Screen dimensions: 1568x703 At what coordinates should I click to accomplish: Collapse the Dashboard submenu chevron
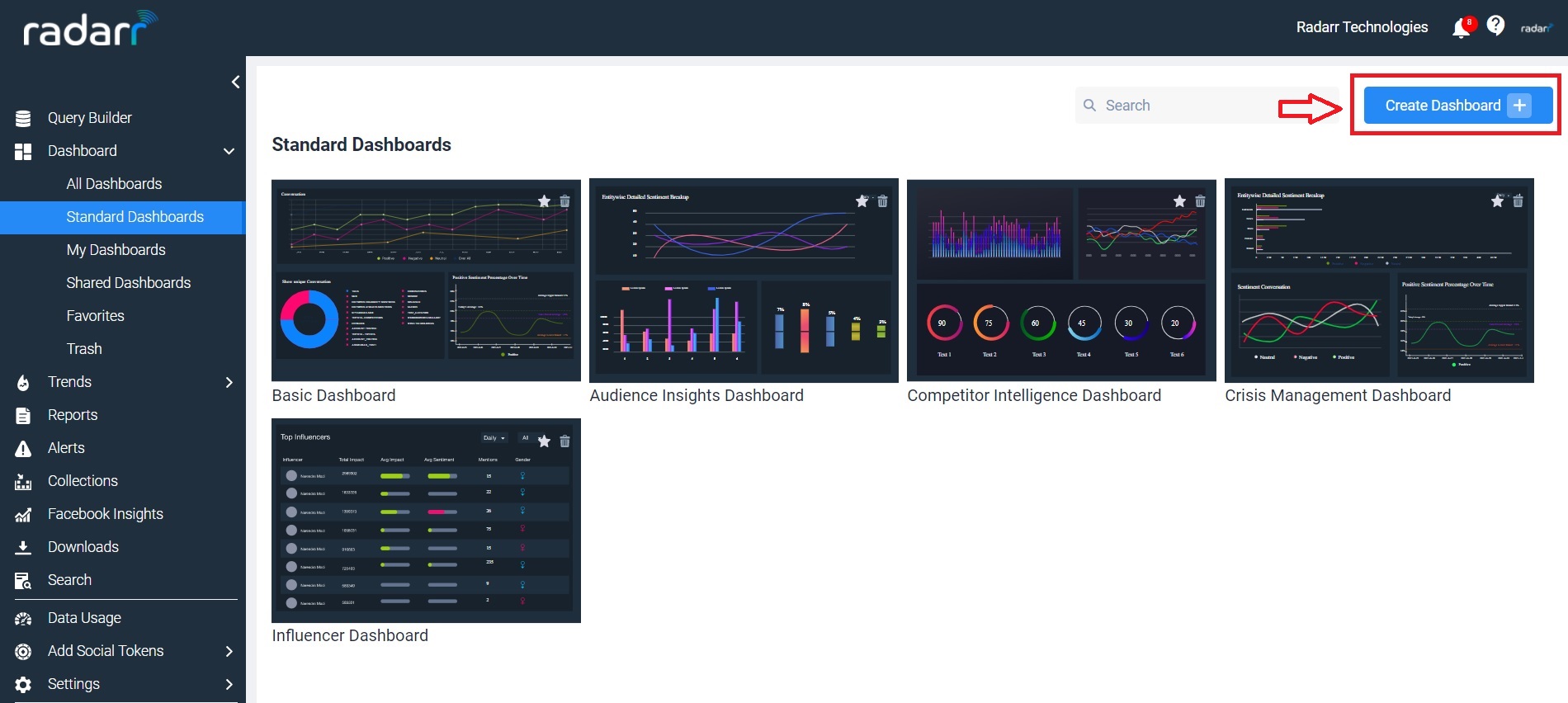pyautogui.click(x=229, y=151)
